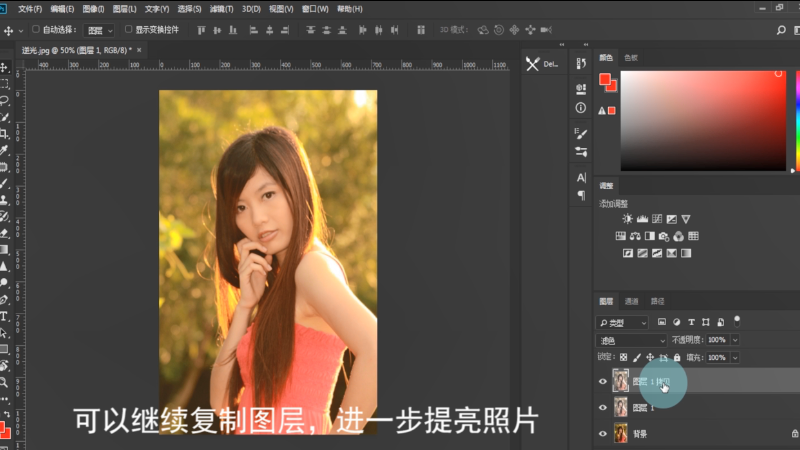800x450 pixels.
Task: Select the Lasso tool in the toolbar
Action: point(5,101)
